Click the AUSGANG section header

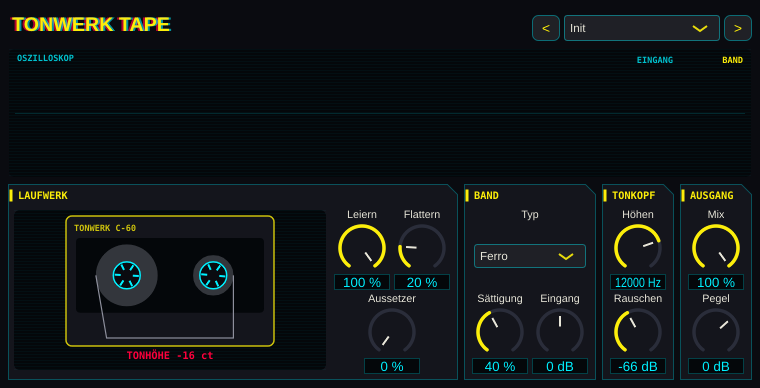click(712, 196)
